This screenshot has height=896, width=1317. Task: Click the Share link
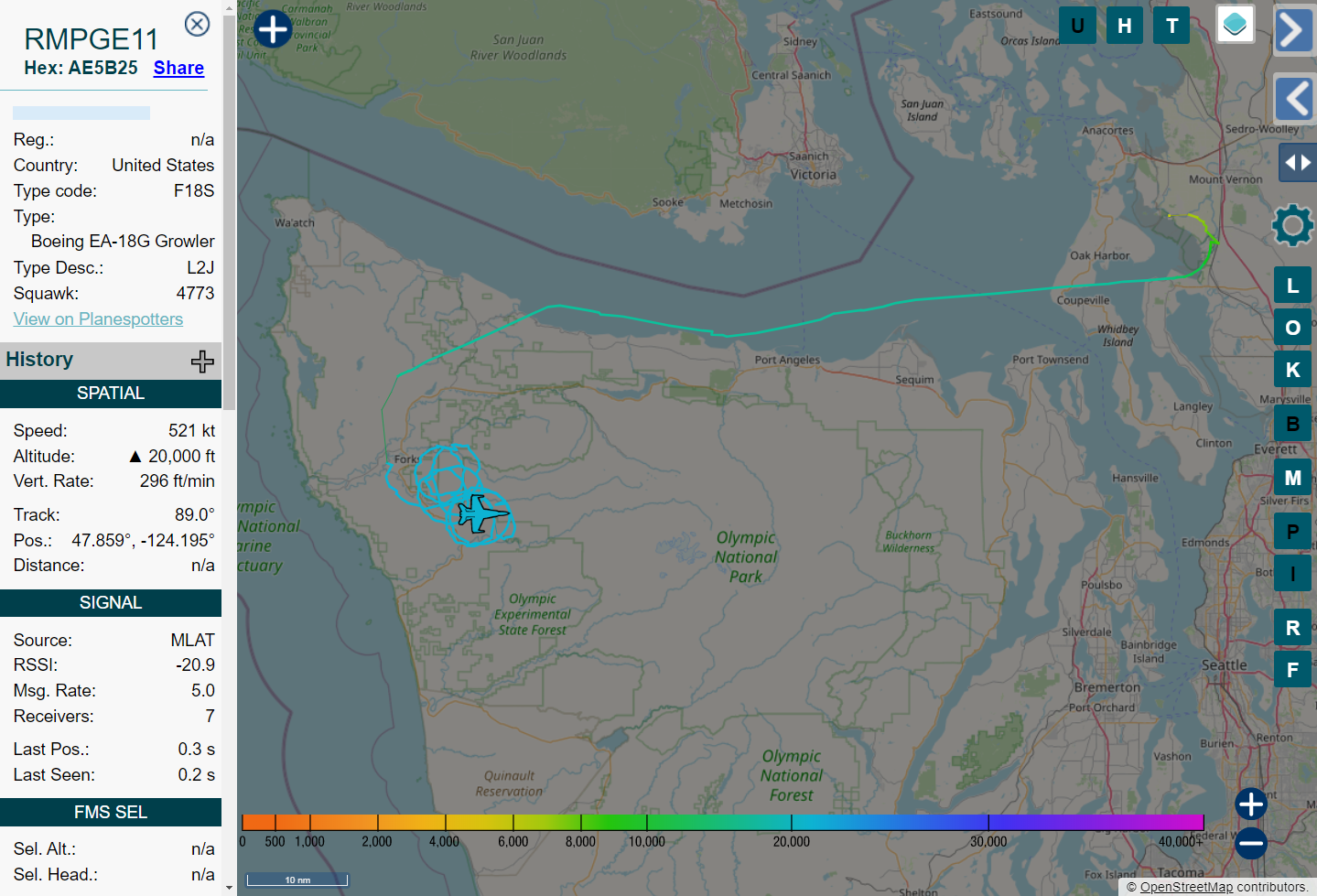coord(178,68)
